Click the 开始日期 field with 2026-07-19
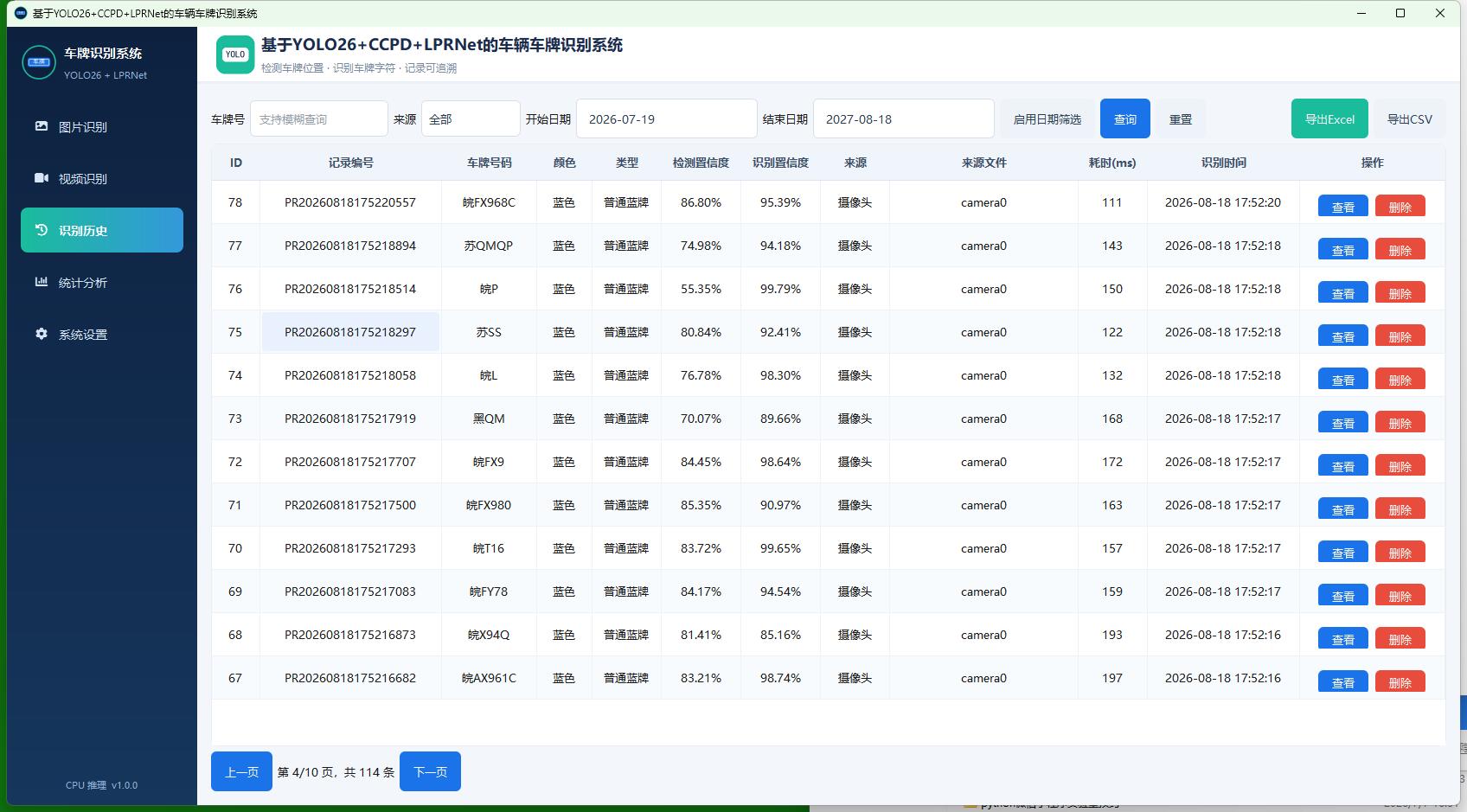Screen dimensions: 1467x812 [667, 119]
